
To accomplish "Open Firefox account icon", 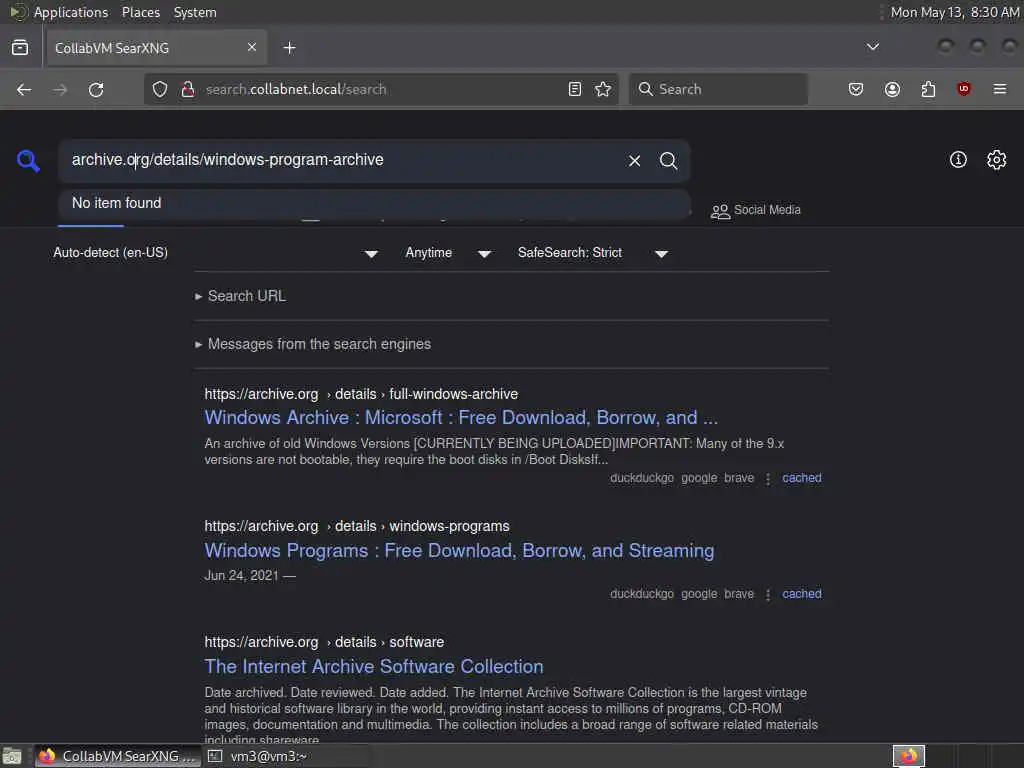I will pyautogui.click(x=892, y=89).
